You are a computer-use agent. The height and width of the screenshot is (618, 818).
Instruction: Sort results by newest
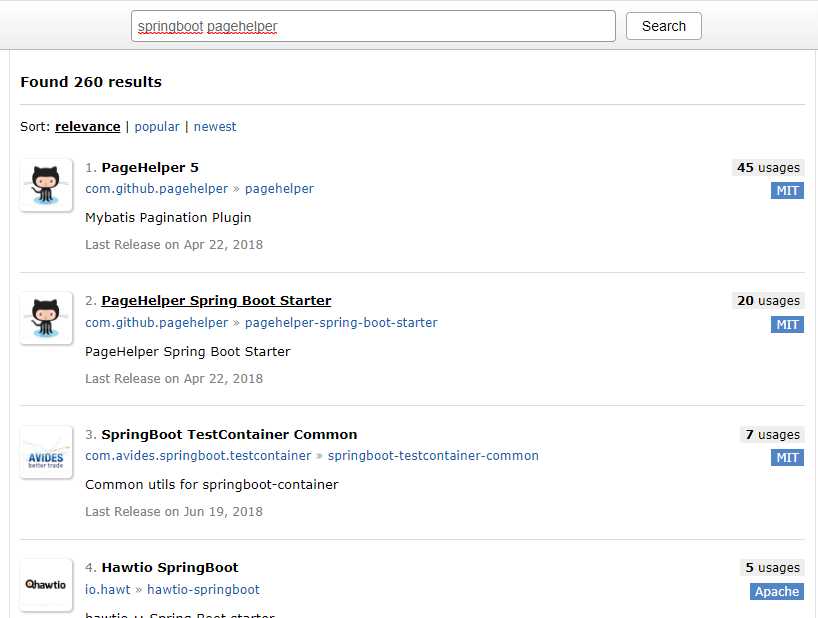click(215, 127)
